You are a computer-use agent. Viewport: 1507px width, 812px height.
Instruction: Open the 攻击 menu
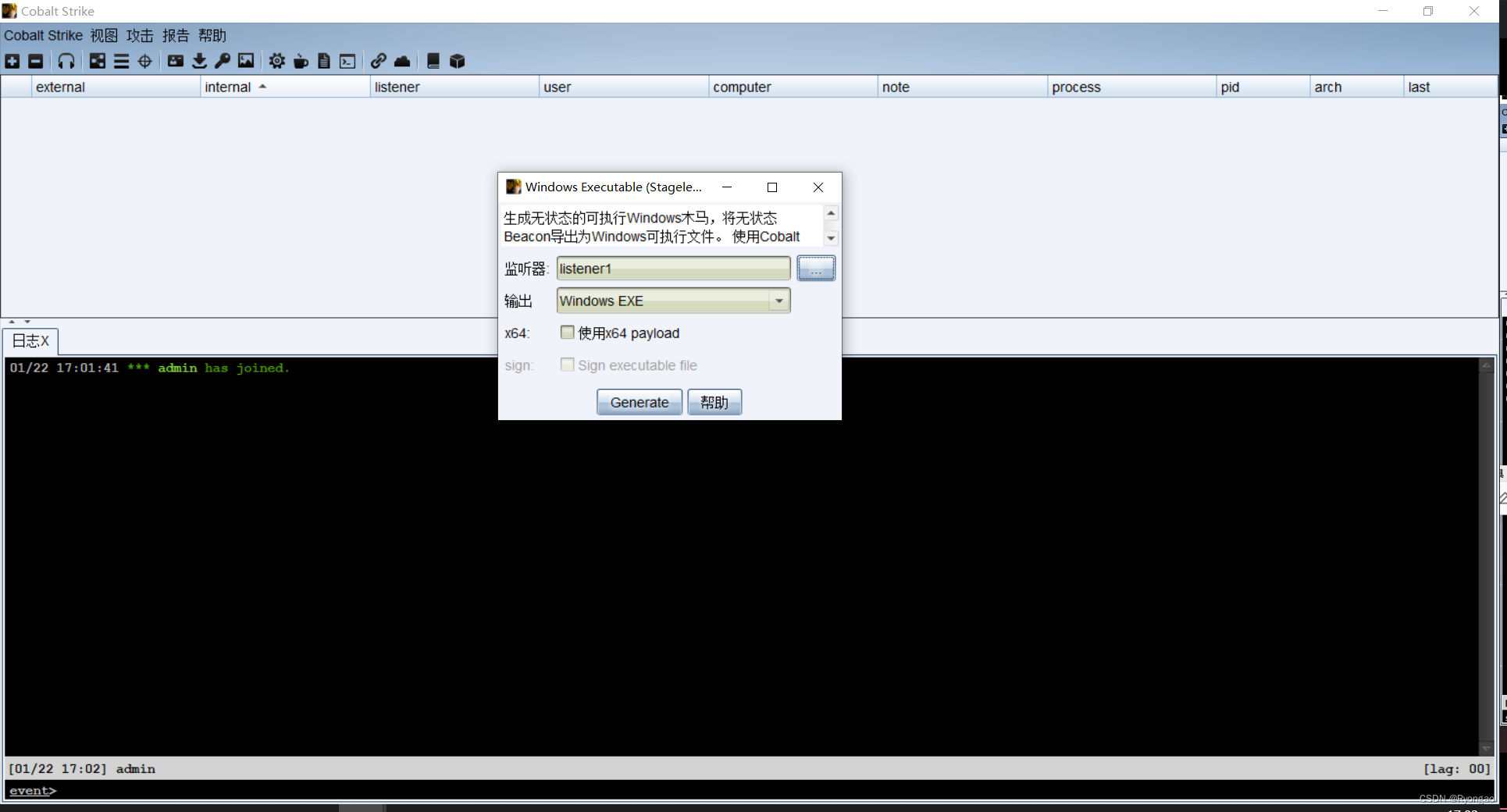(x=140, y=35)
